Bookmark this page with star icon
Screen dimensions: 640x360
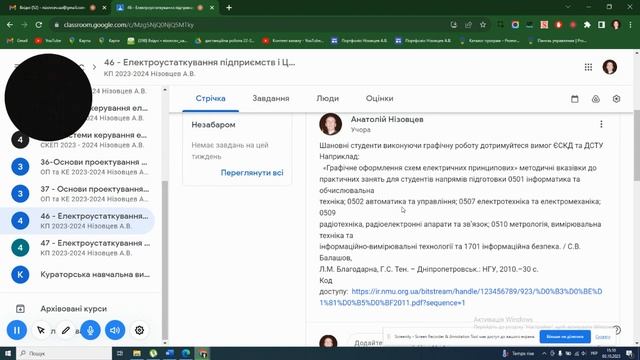pos(483,25)
